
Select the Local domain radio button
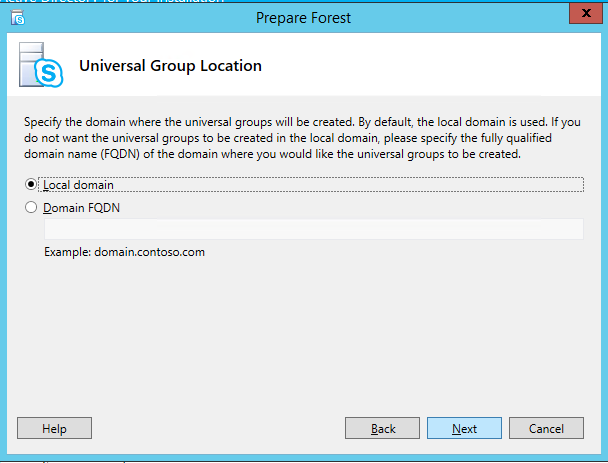pyautogui.click(x=31, y=185)
